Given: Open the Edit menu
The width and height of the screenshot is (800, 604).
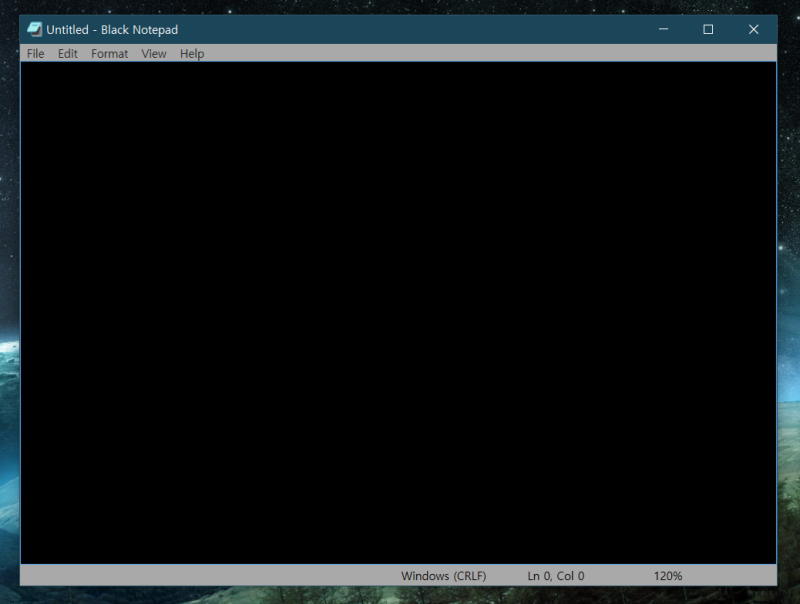Looking at the screenshot, I should [x=67, y=53].
